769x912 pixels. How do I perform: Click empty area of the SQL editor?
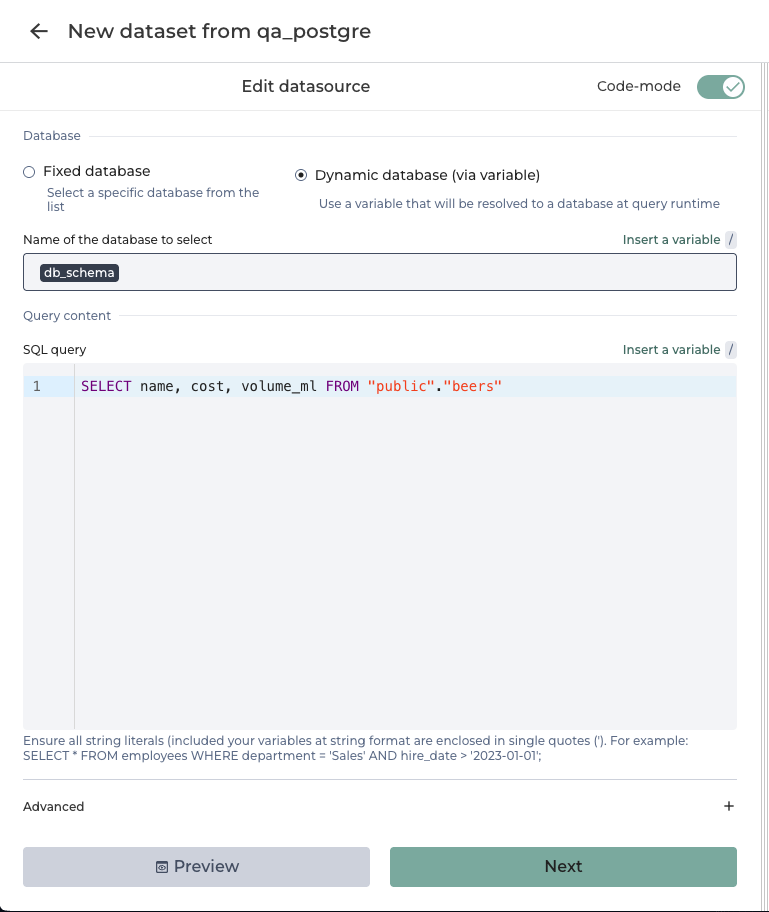pyautogui.click(x=400, y=560)
